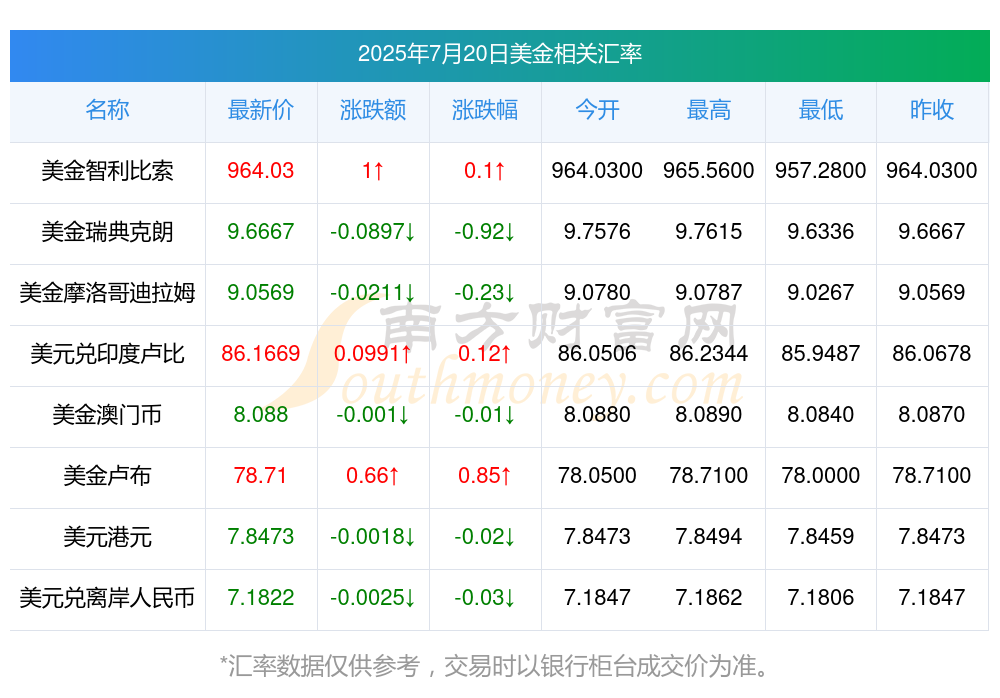
Task: Click change amount -0.0018↓
Action: (x=373, y=536)
